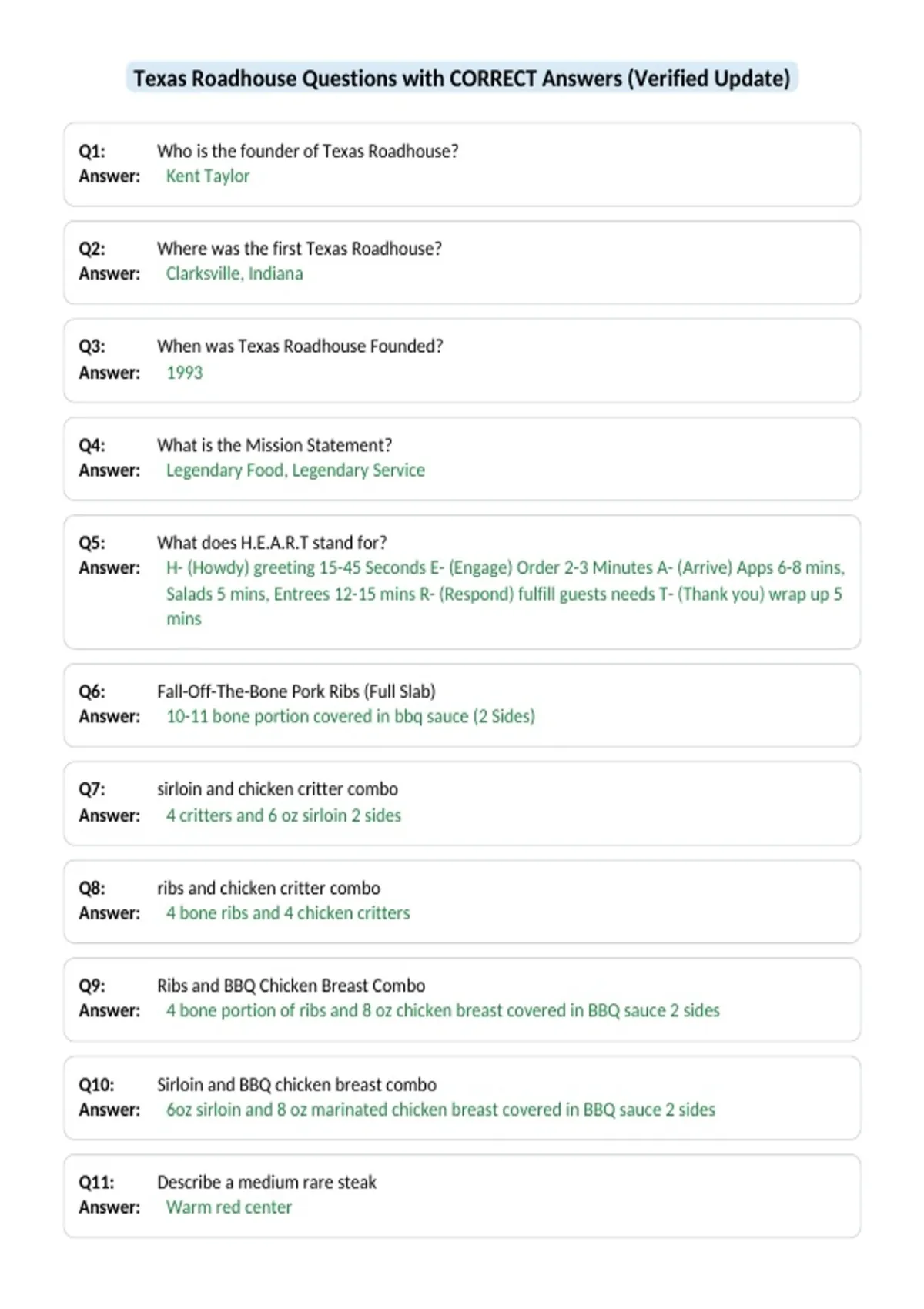Viewport: 924px width, 1309px height.
Task: Click Ribs and BBQ Chicken Breast Combo question
Action: click(291, 986)
